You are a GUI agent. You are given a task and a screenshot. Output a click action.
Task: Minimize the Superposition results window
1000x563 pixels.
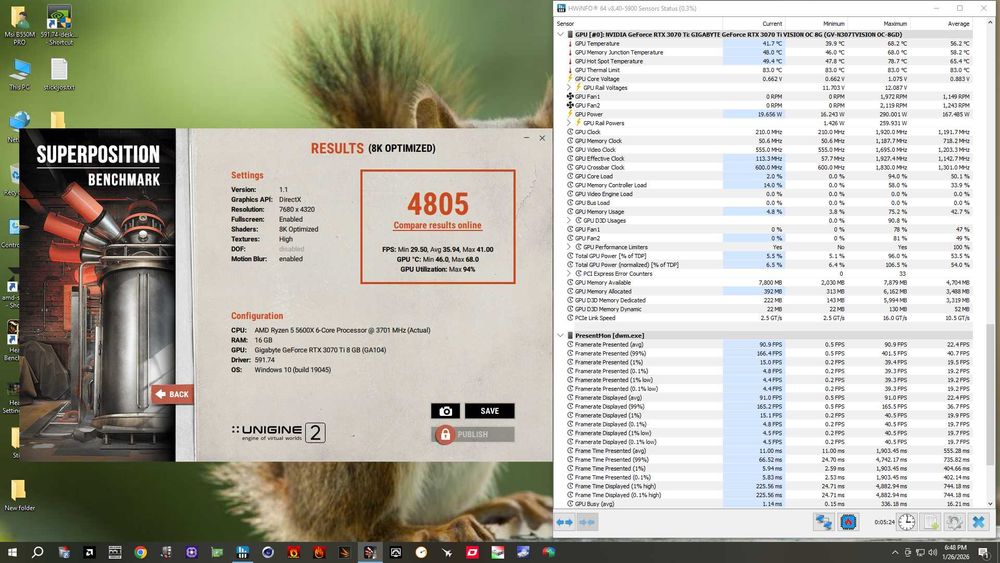526,138
